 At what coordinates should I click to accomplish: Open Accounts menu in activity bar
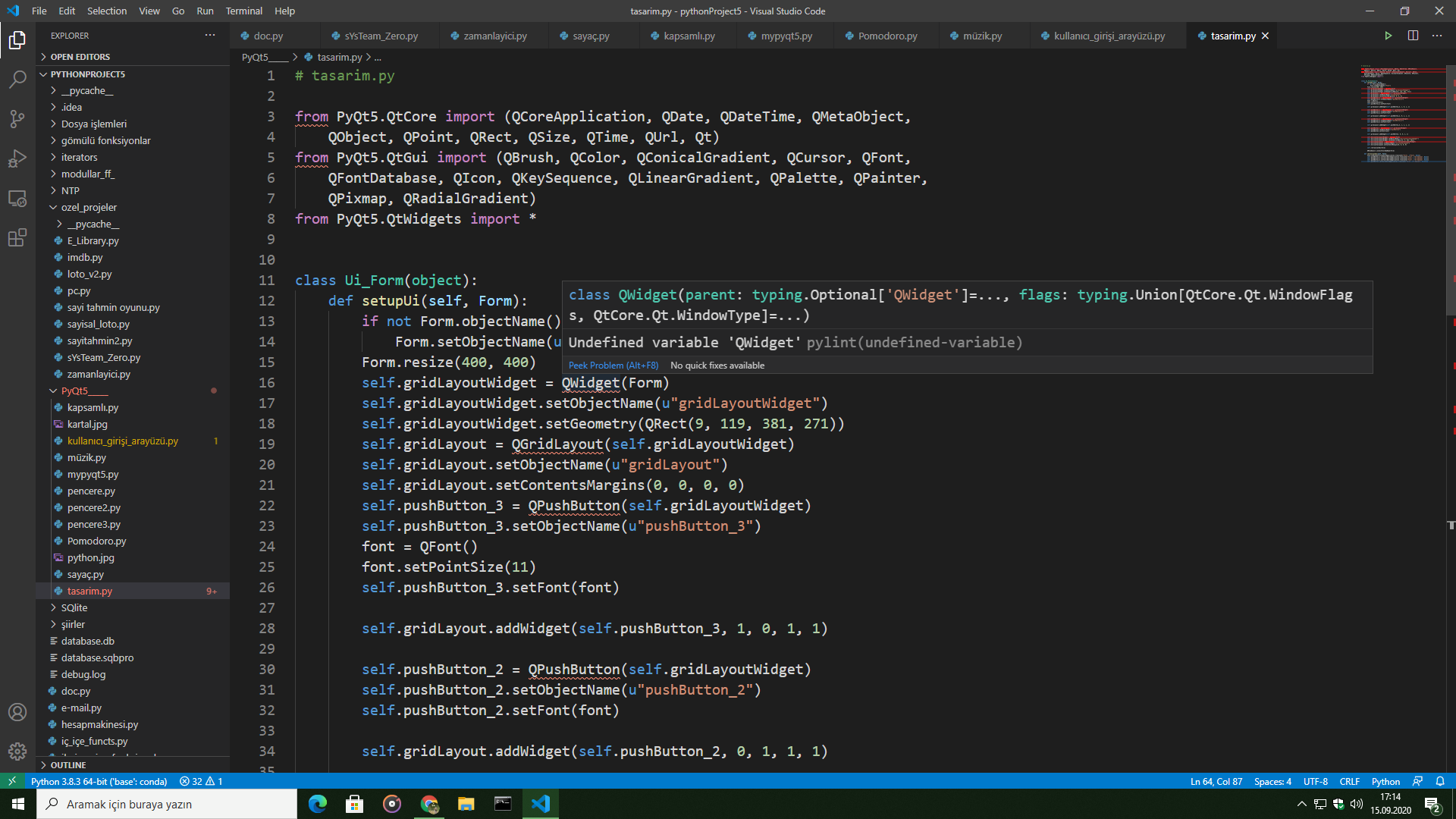coord(17,712)
